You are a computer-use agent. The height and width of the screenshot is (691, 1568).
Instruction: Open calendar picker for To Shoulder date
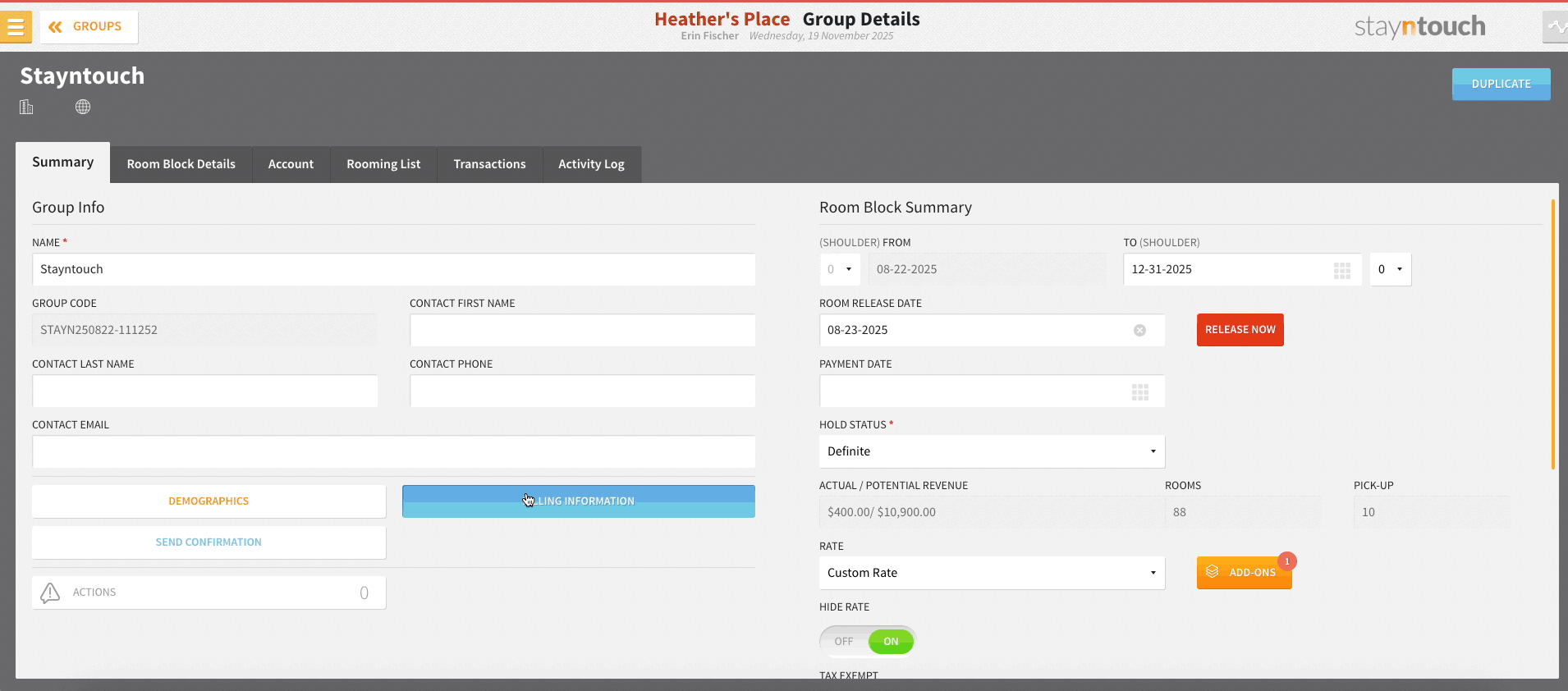click(1342, 270)
